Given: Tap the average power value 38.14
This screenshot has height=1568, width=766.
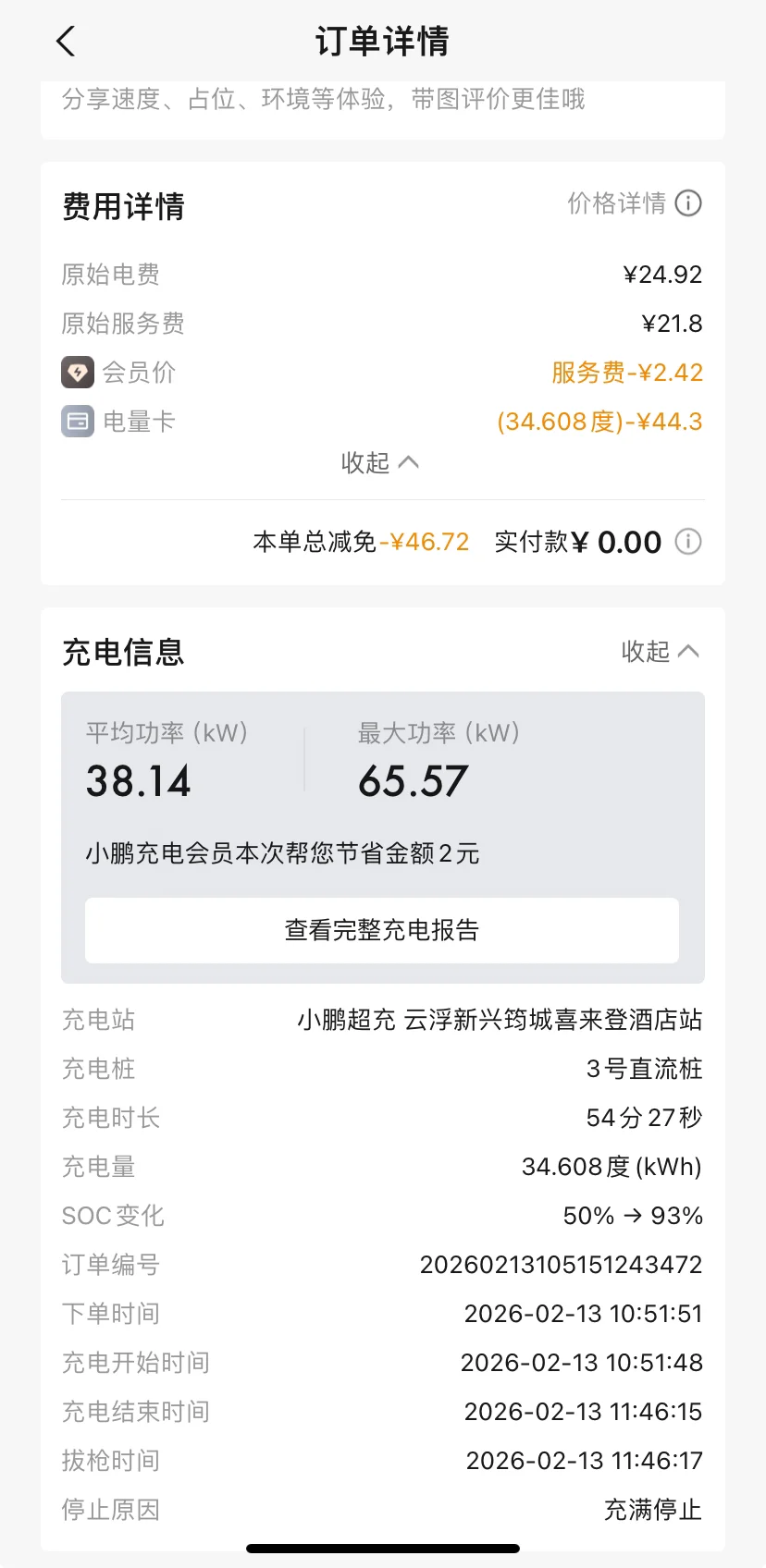Looking at the screenshot, I should click(x=139, y=781).
